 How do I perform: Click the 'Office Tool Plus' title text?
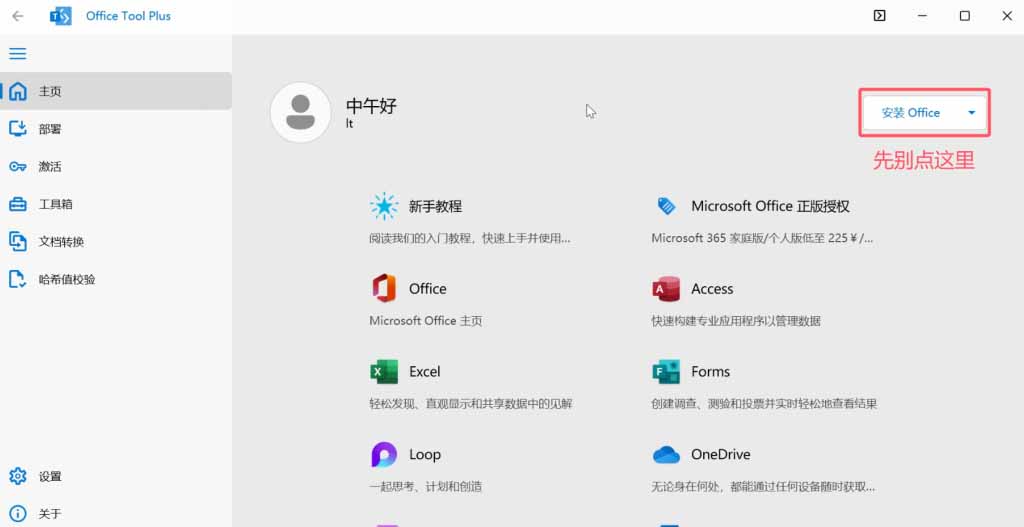coord(128,16)
